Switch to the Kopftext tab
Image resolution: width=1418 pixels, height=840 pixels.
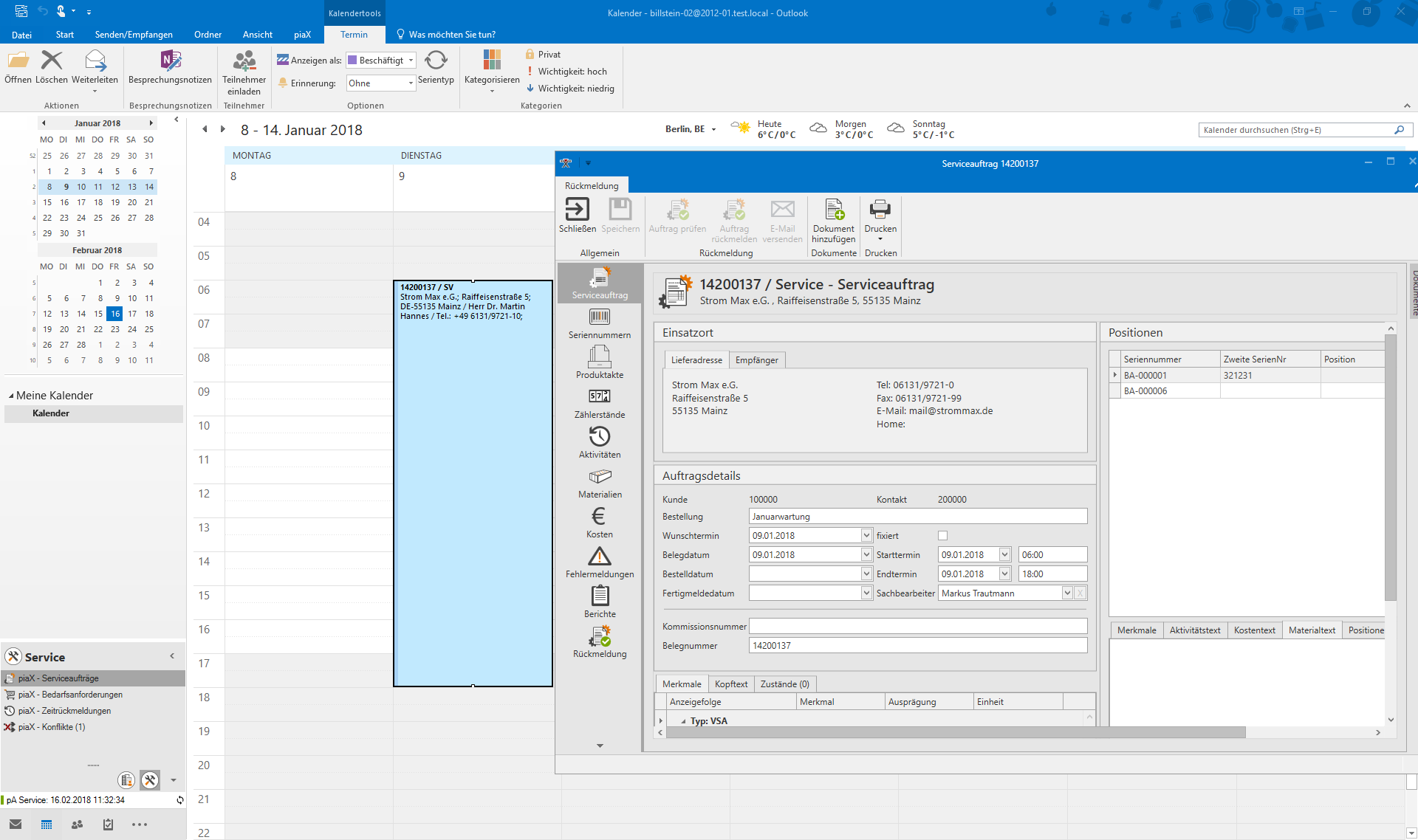[x=731, y=684]
